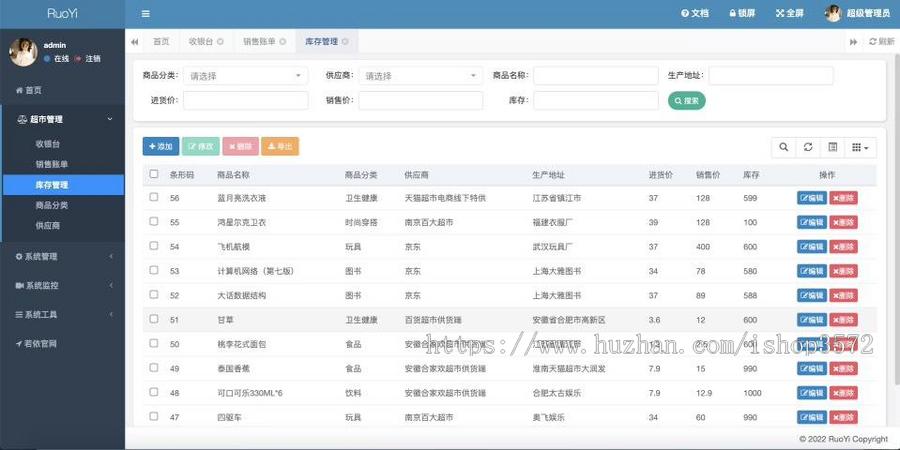The image size is (900, 450).
Task: Expand the 系统监控 sidebar menu
Action: (x=63, y=285)
